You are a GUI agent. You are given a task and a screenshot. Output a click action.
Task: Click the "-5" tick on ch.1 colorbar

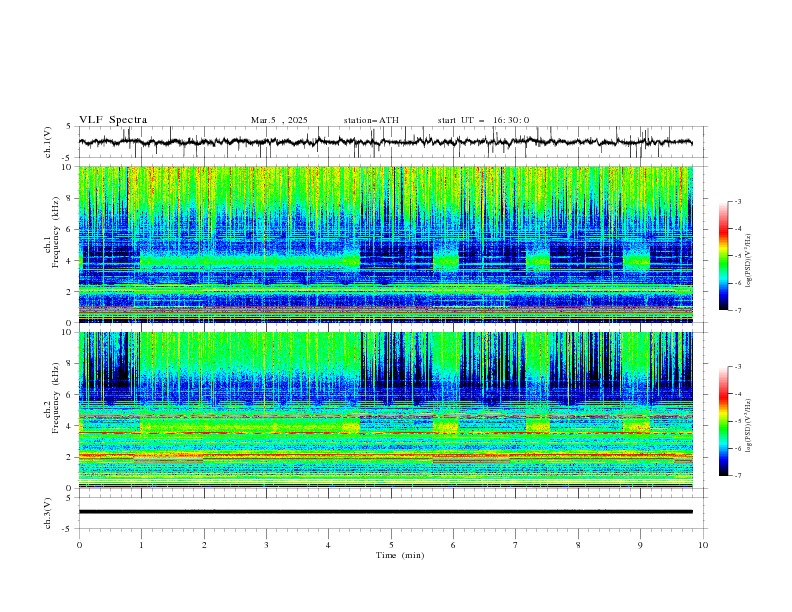(x=738, y=256)
